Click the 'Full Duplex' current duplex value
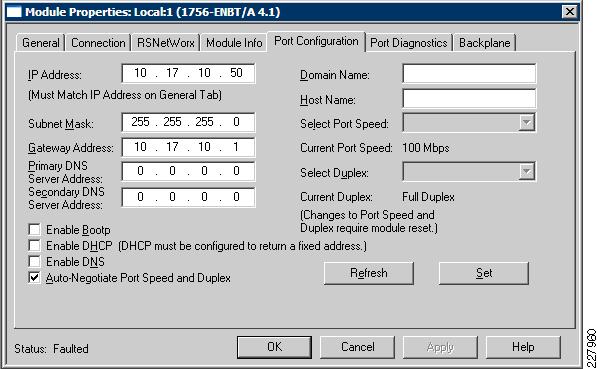The width and height of the screenshot is (597, 369). tap(428, 197)
